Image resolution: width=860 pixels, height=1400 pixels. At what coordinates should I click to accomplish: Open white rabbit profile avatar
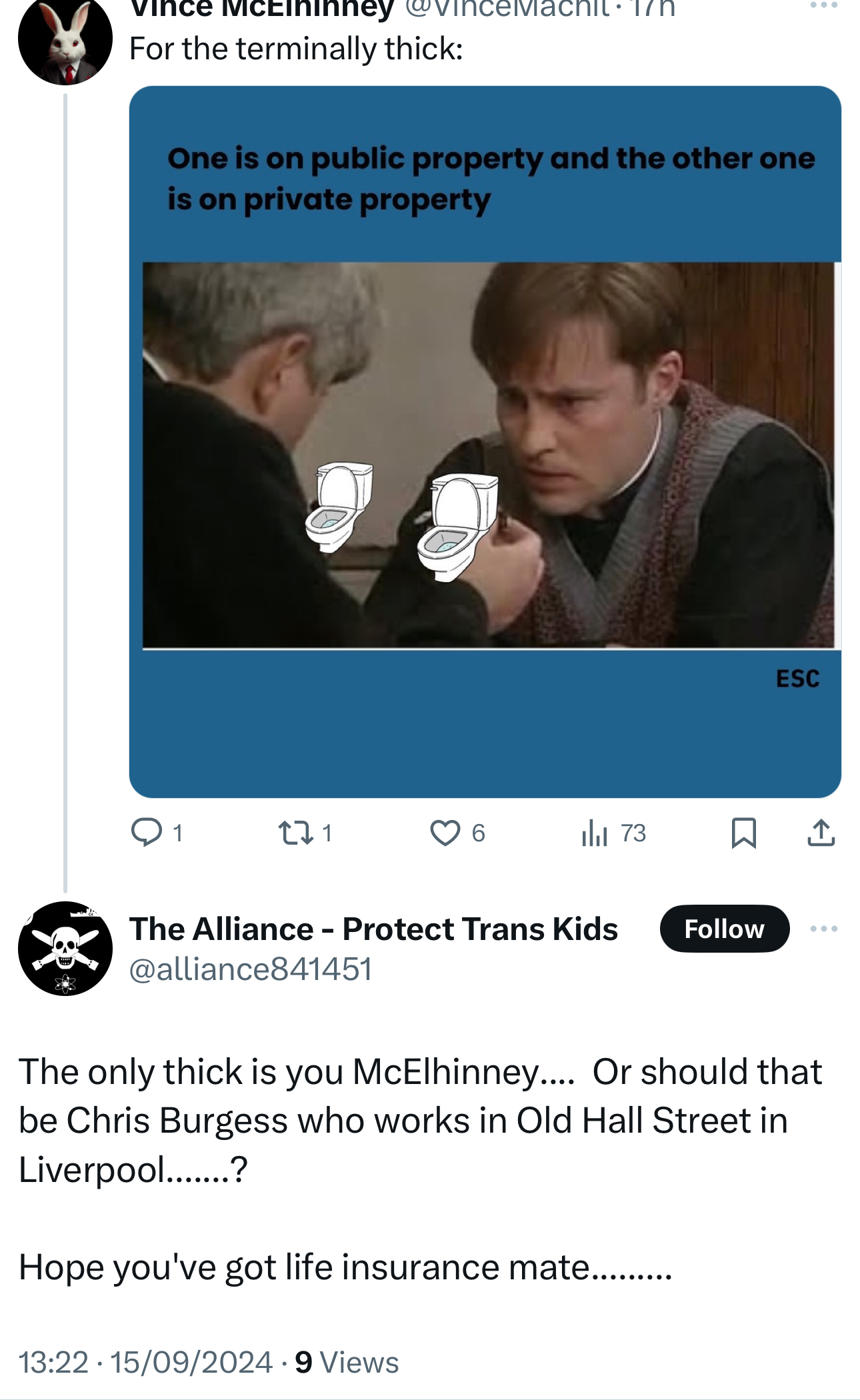coord(65,40)
